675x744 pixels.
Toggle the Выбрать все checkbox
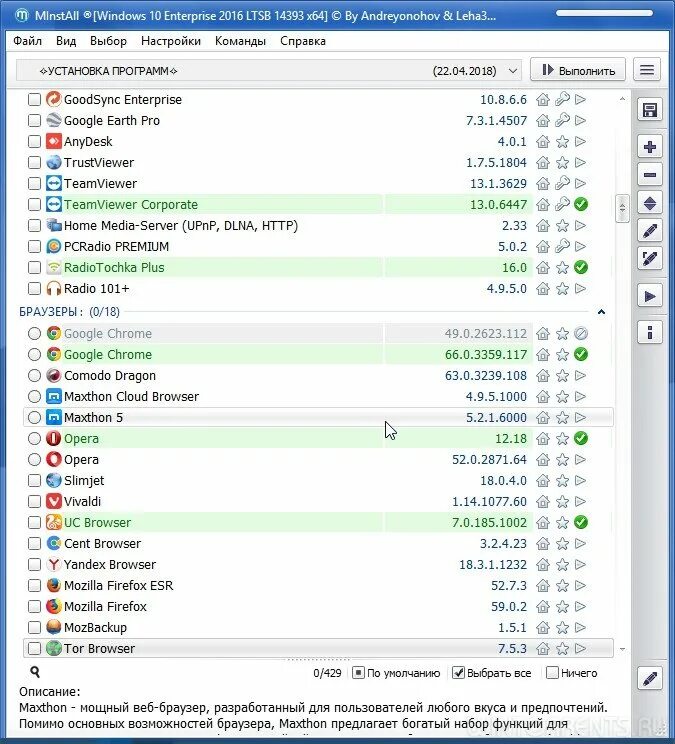point(458,672)
